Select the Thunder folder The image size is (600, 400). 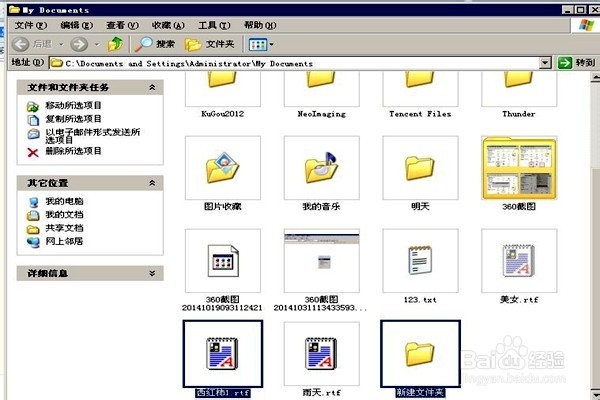point(519,94)
